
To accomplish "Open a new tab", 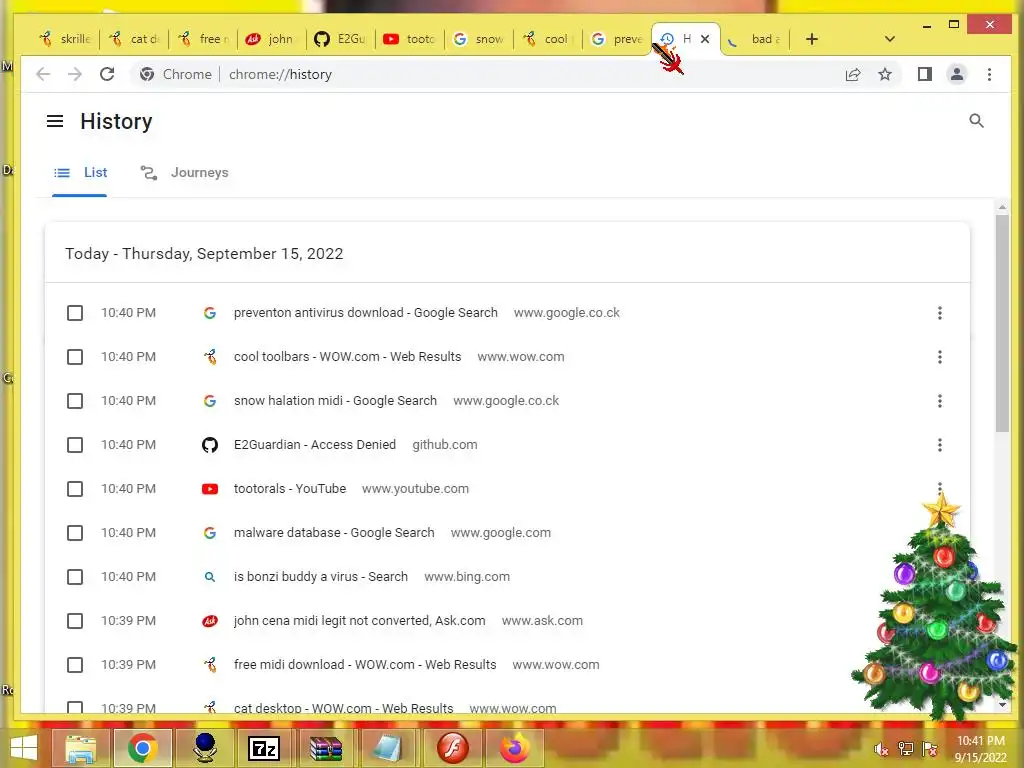I will (x=812, y=39).
